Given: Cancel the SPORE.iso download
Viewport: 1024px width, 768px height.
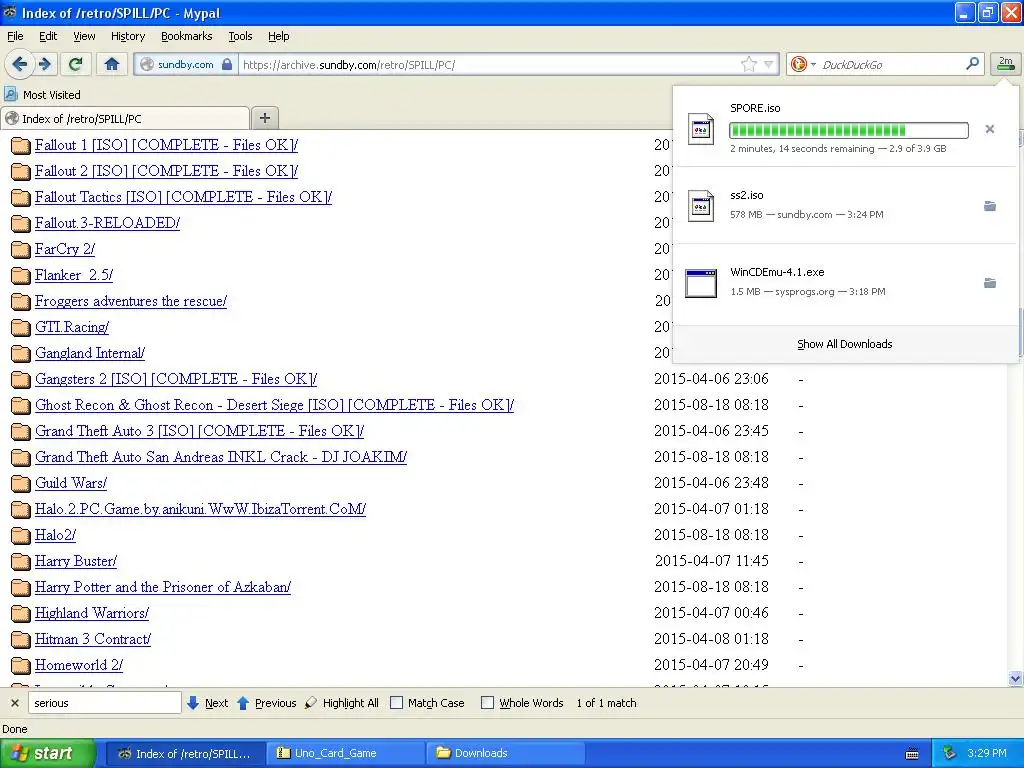Looking at the screenshot, I should 989,129.
